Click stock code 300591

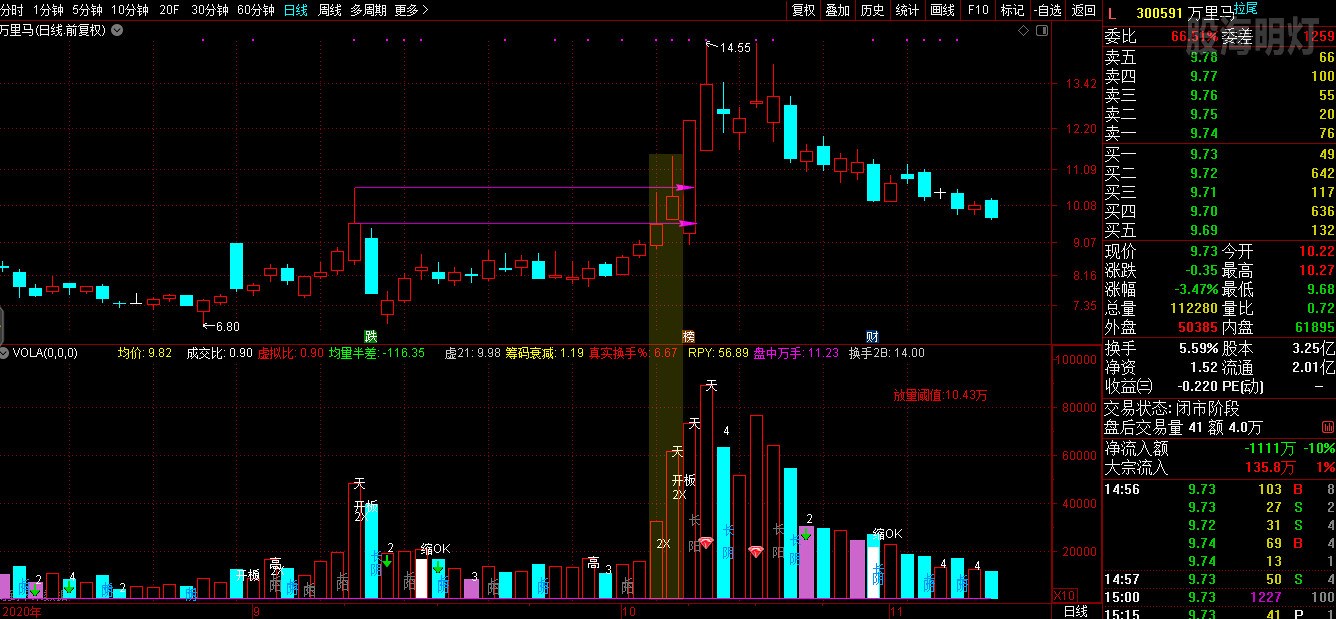(x=1161, y=14)
